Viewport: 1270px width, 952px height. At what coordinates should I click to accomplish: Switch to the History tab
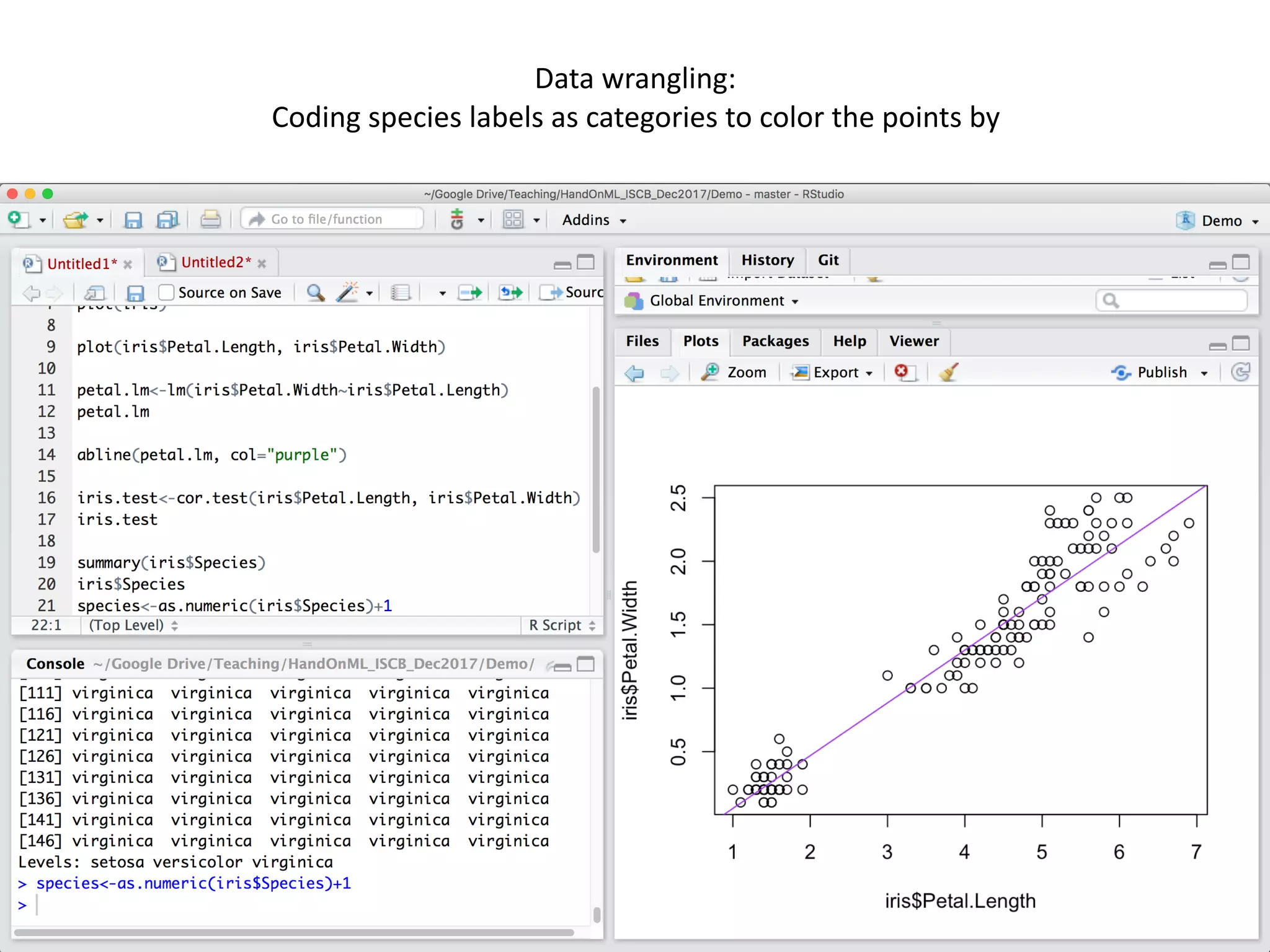[x=768, y=260]
